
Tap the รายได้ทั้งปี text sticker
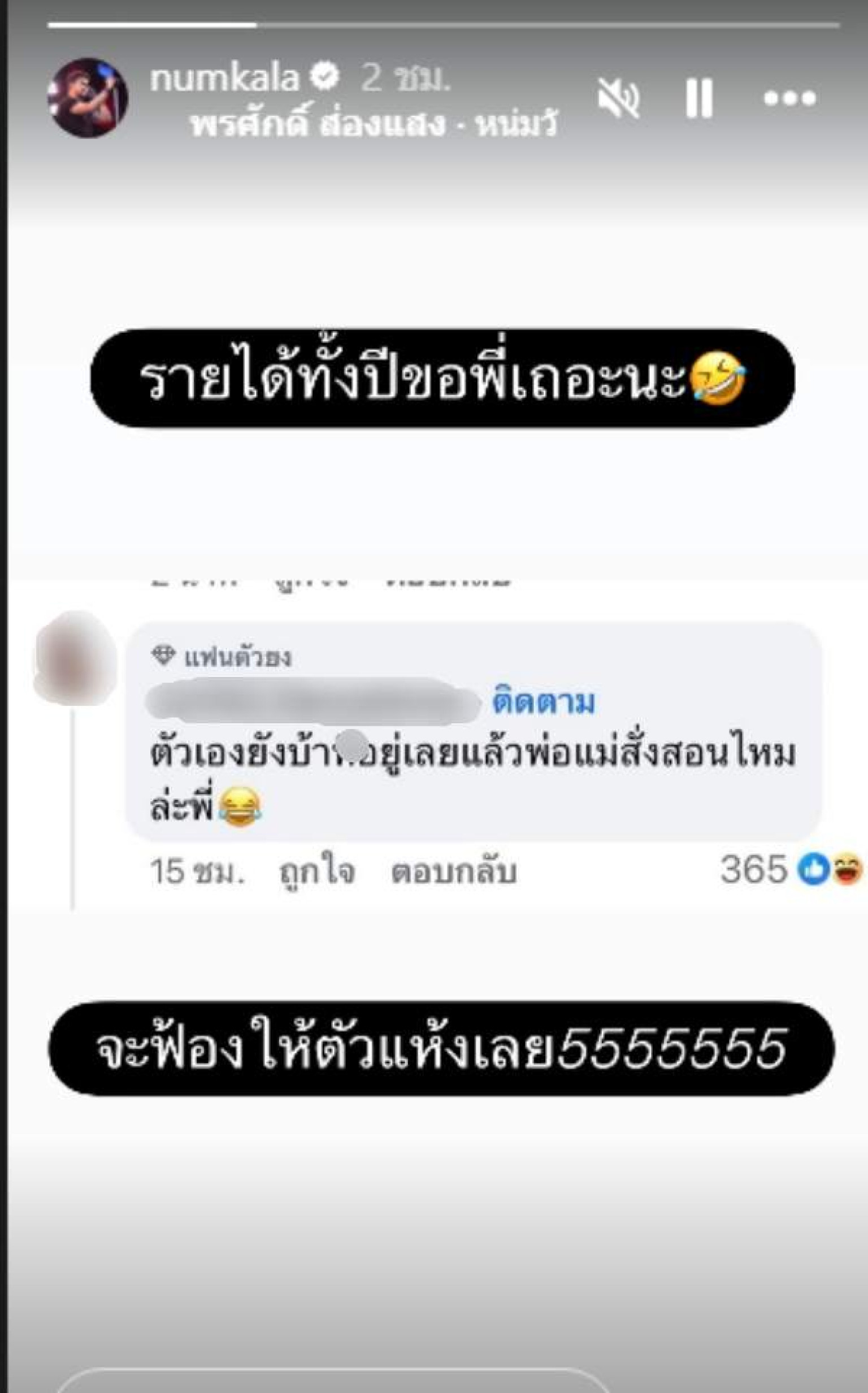(442, 378)
